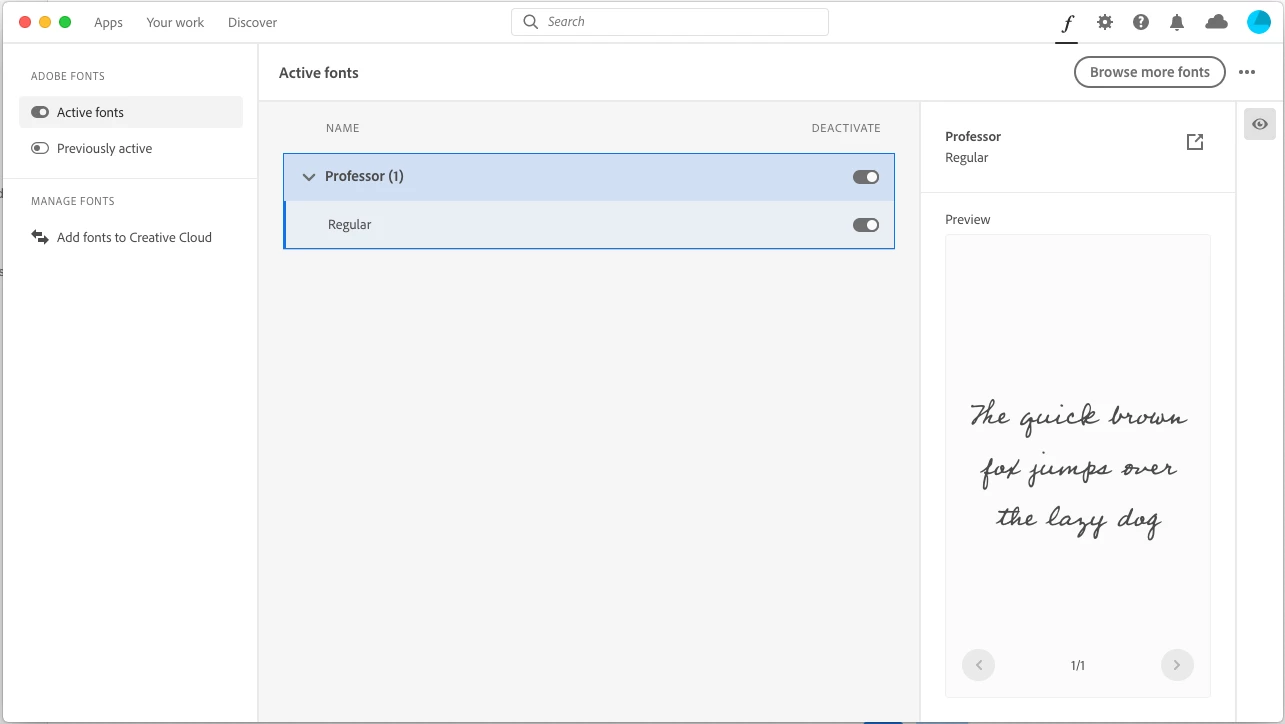Click the Add fonts transfer arrows icon

[x=40, y=237]
